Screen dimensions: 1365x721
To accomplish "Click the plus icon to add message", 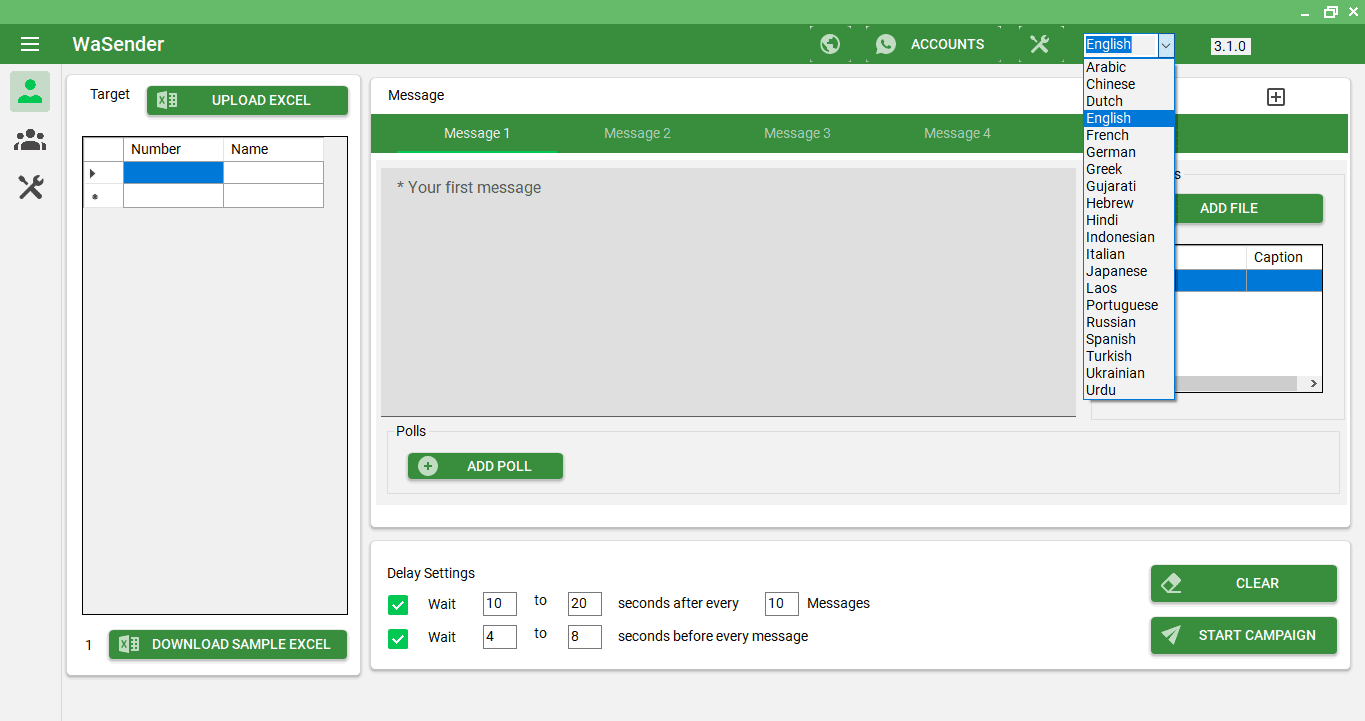I will [1276, 97].
